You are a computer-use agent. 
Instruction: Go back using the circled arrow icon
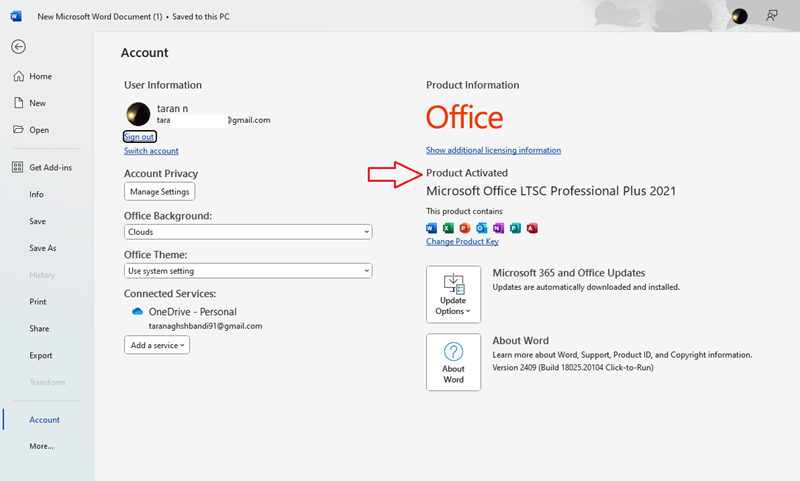(18, 47)
